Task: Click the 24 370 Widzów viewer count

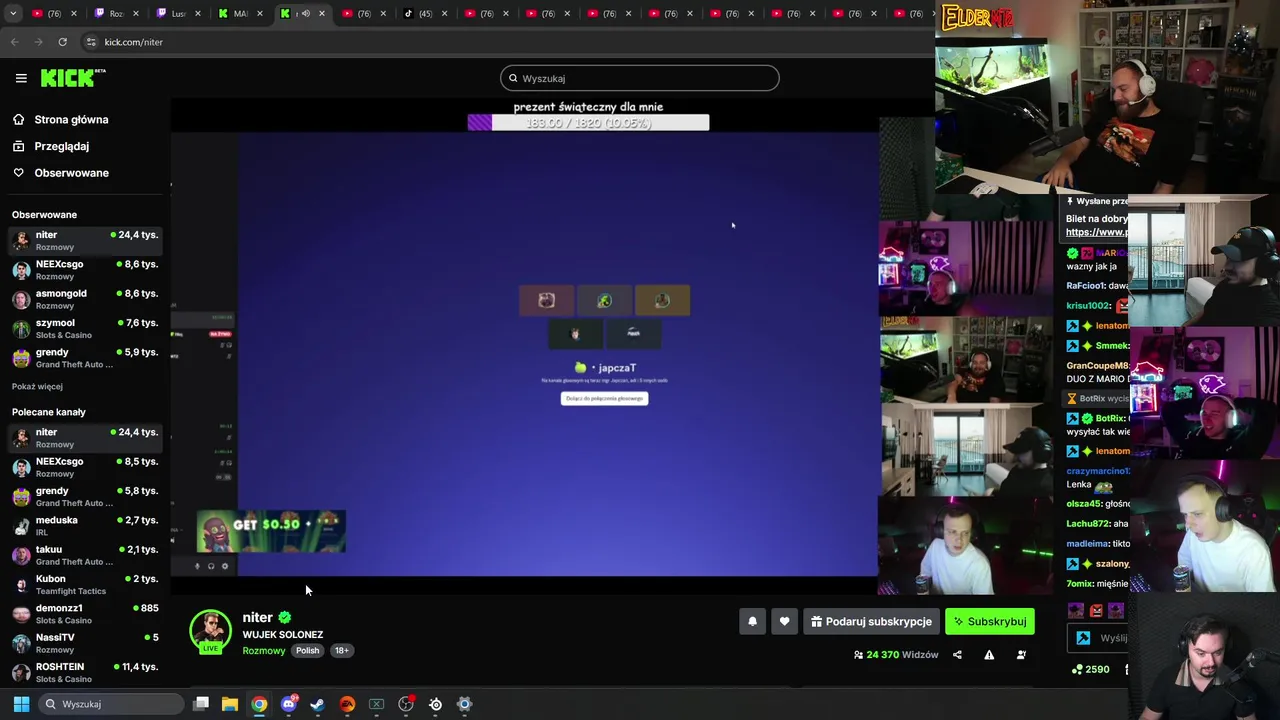Action: pyautogui.click(x=896, y=655)
